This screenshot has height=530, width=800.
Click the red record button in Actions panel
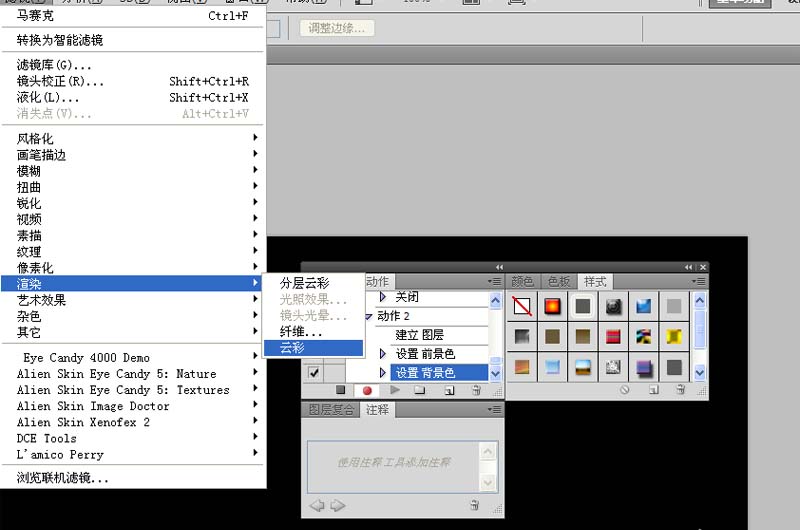click(367, 390)
